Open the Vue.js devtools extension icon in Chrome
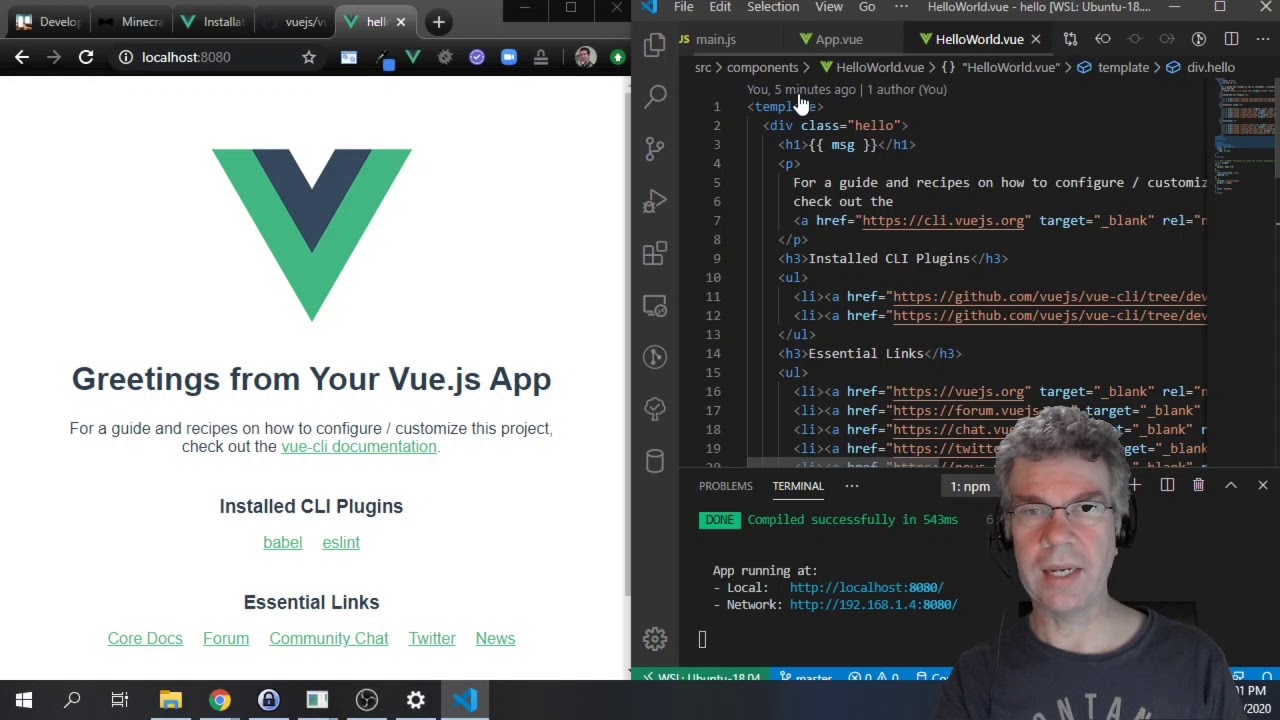 (x=413, y=57)
